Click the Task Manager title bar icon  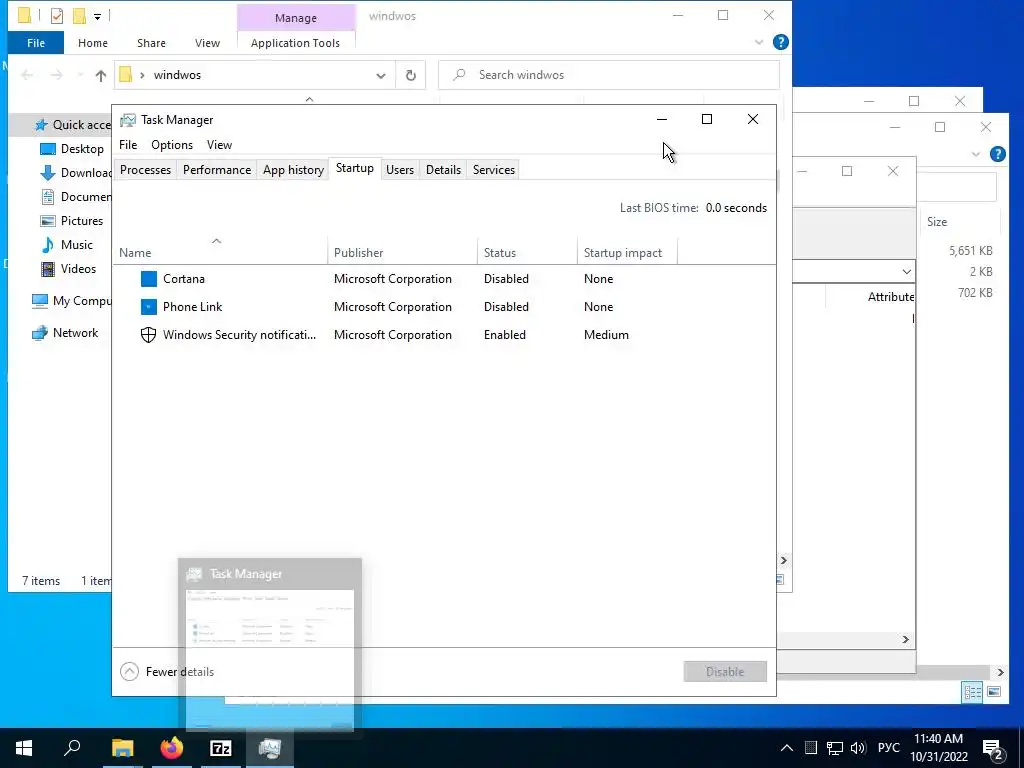point(128,120)
